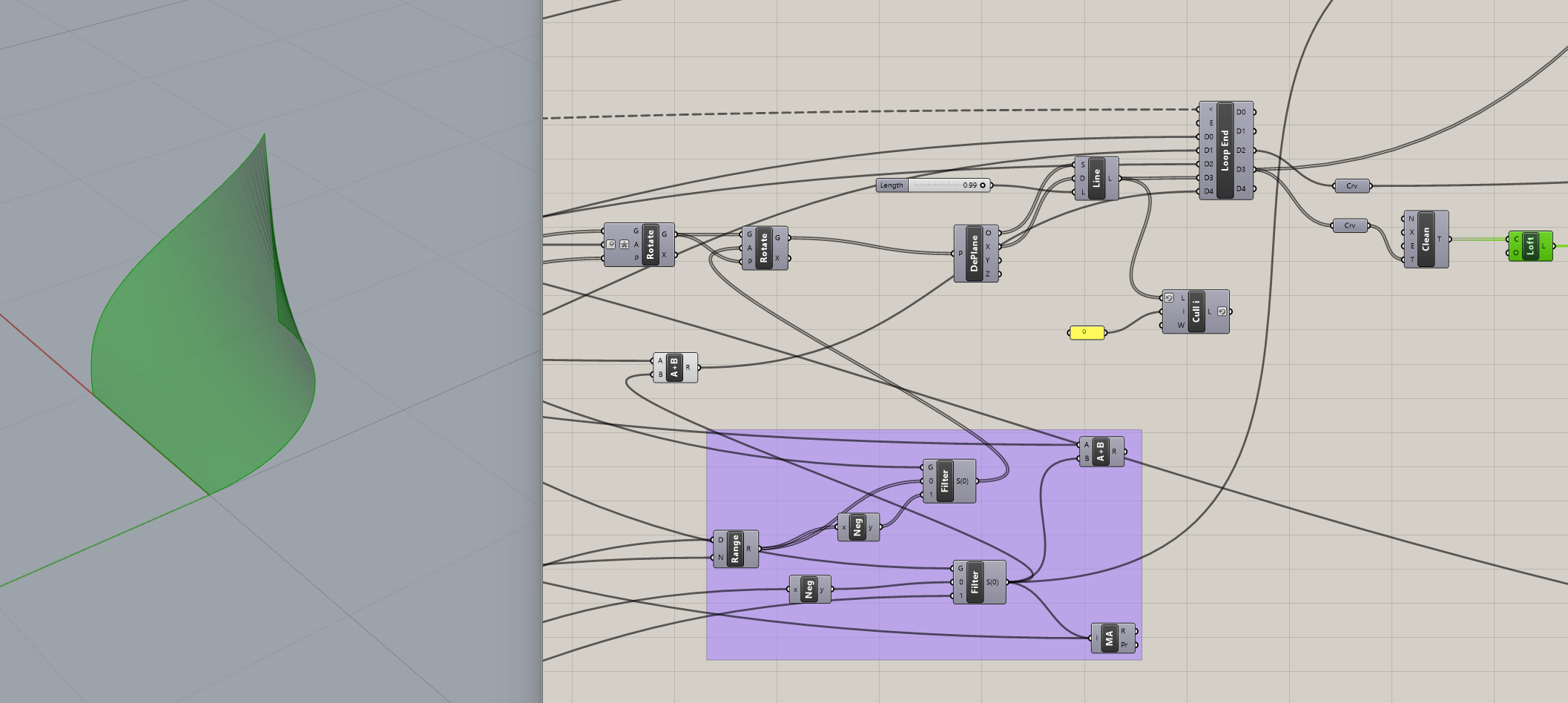The width and height of the screenshot is (1568, 703).
Task: Select the Range component
Action: coord(735,549)
